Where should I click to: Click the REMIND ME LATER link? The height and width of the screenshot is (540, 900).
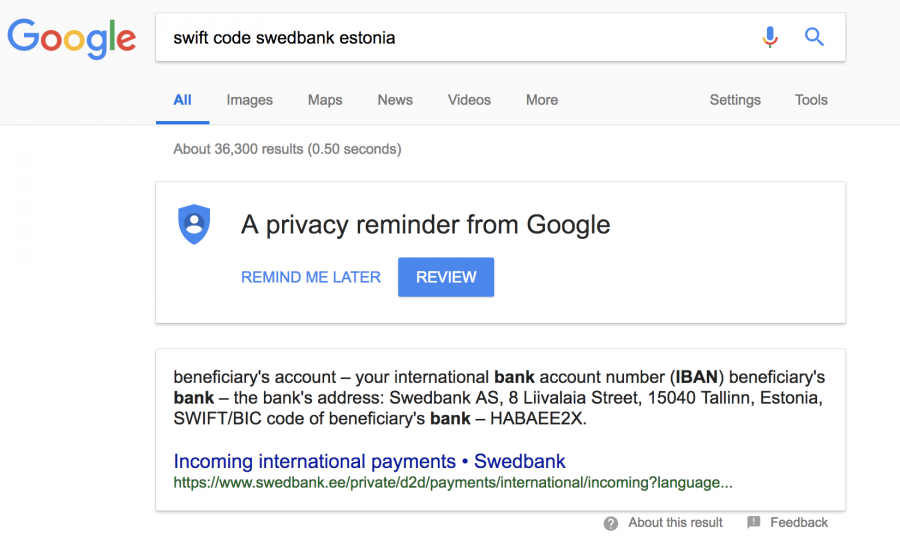coord(311,277)
